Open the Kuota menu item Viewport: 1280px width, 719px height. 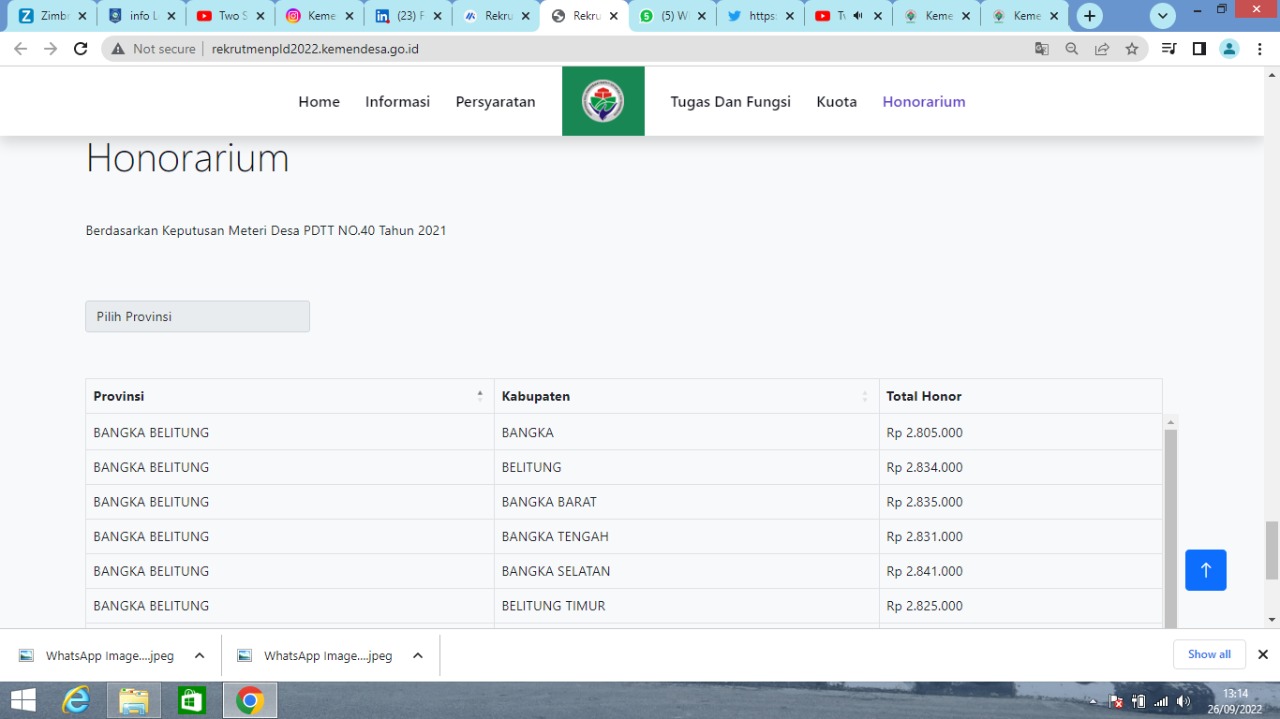point(836,101)
